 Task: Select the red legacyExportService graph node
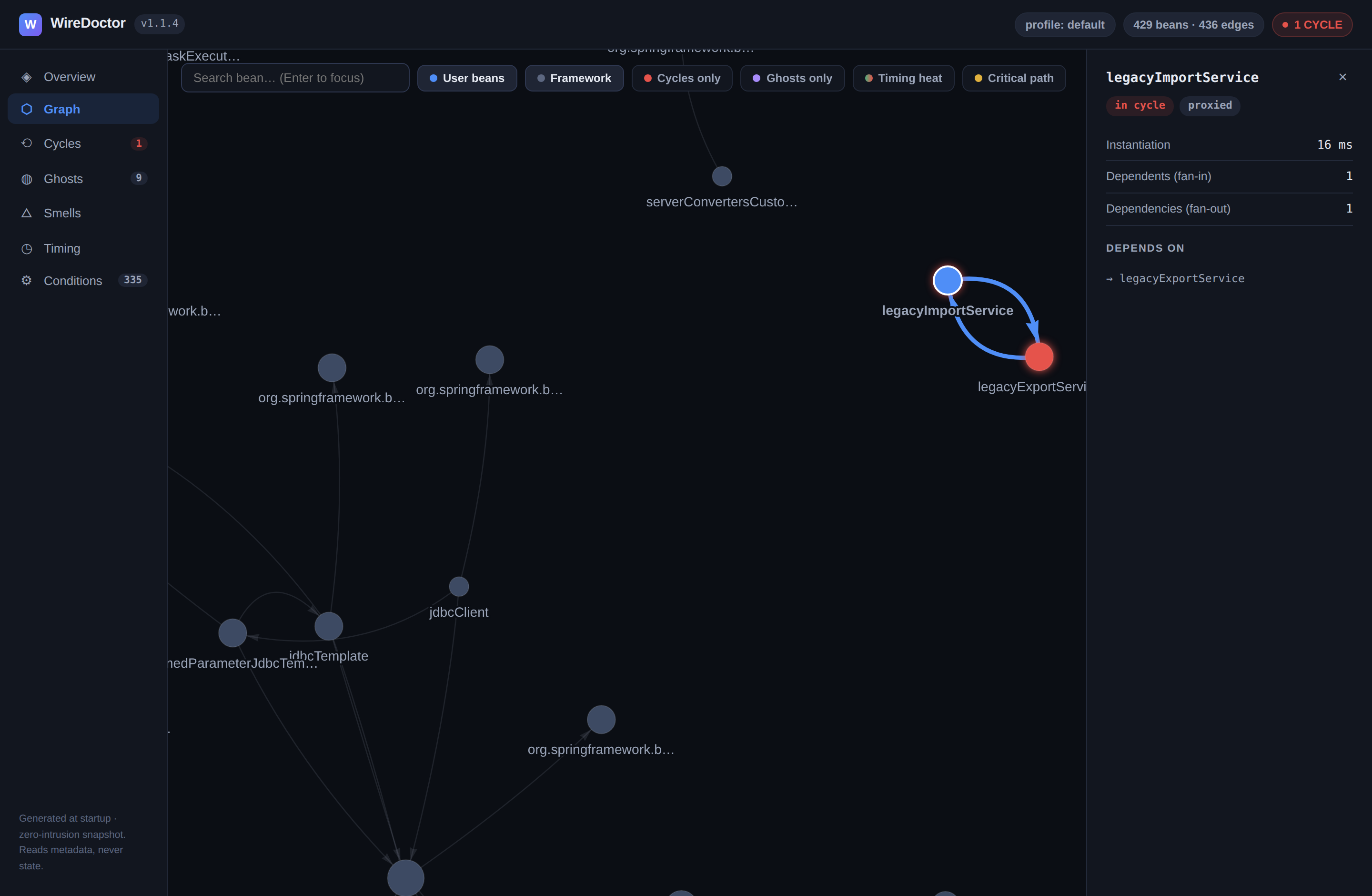[x=1039, y=356]
